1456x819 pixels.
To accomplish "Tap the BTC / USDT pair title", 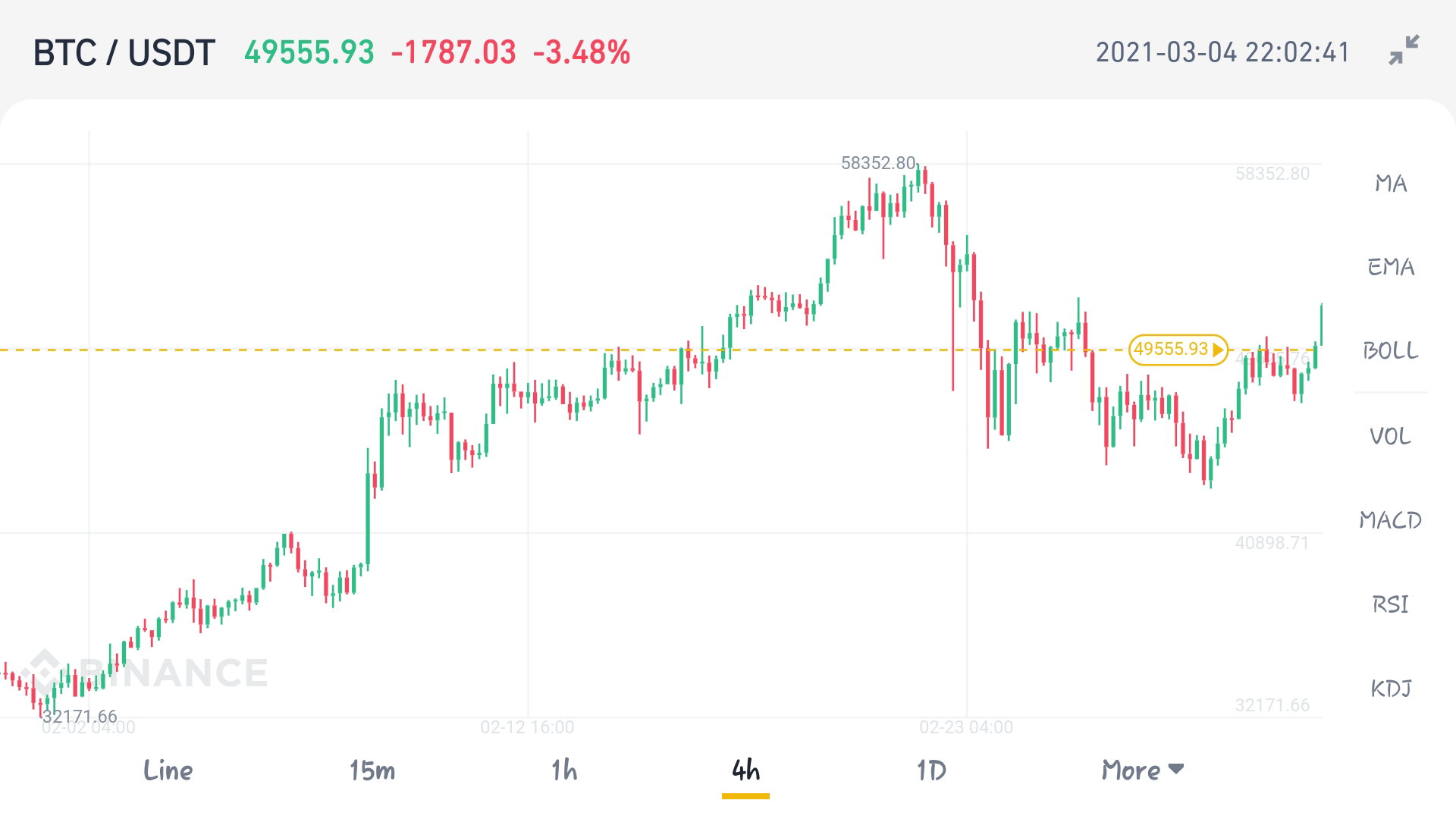I will coord(124,53).
